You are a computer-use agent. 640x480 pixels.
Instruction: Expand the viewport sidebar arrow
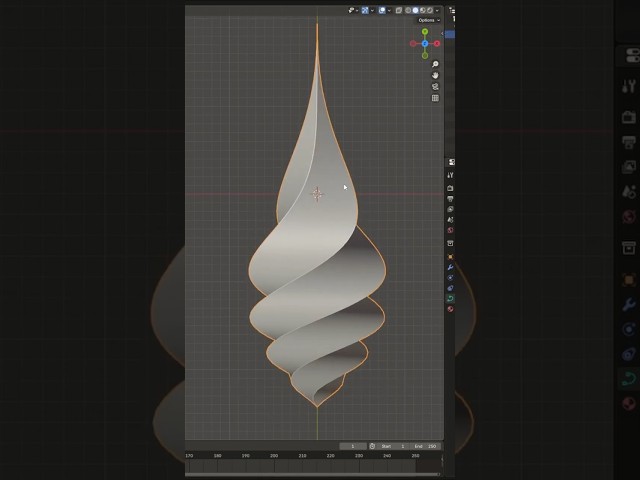[x=442, y=33]
